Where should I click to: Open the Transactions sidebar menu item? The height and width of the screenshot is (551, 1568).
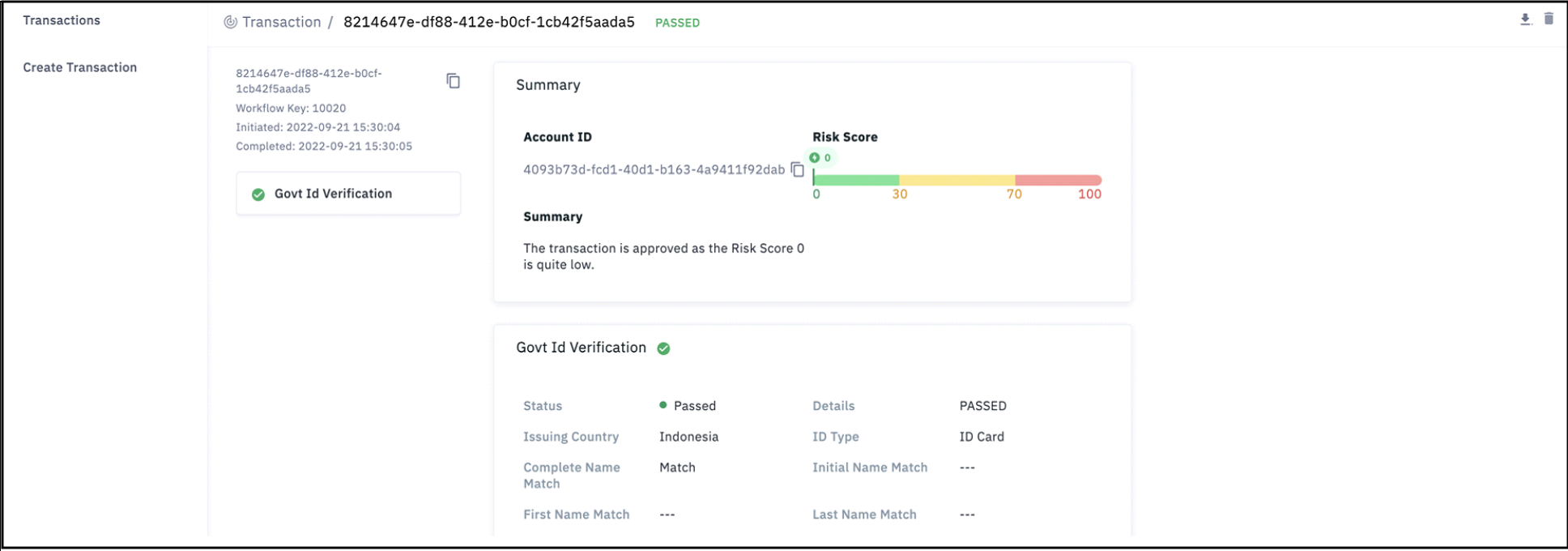click(62, 20)
